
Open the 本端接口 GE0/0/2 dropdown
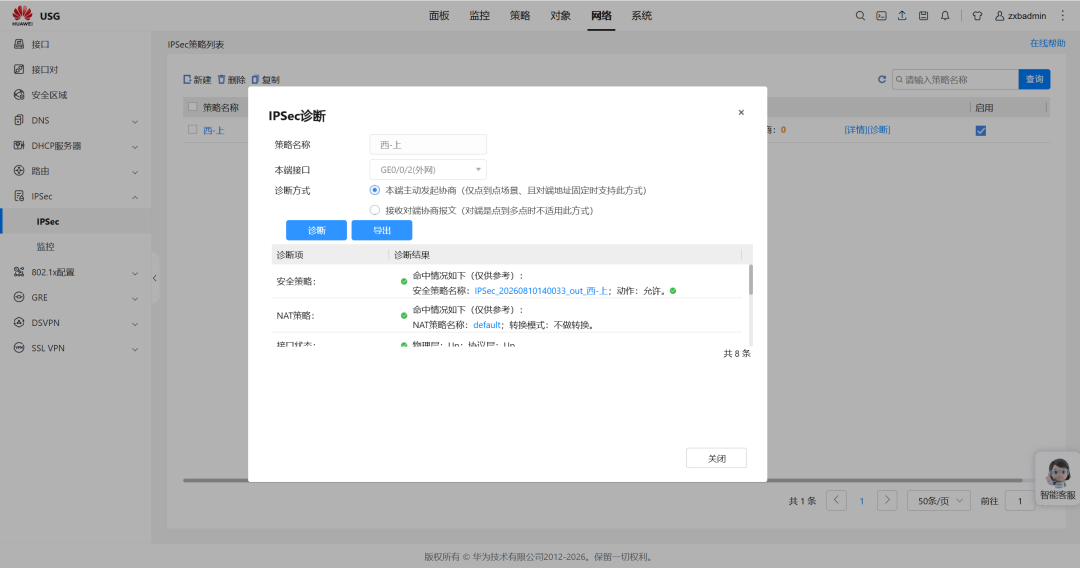coord(428,169)
